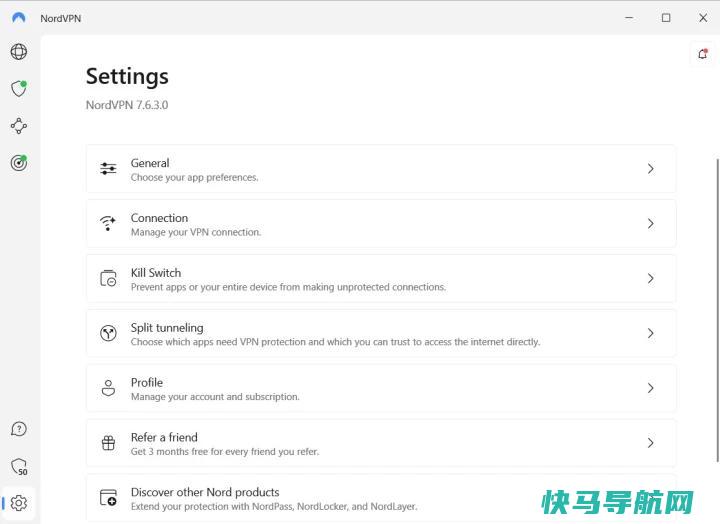Click the shield icon labeled 50
Viewport: 720px width, 524px height.
click(x=19, y=467)
